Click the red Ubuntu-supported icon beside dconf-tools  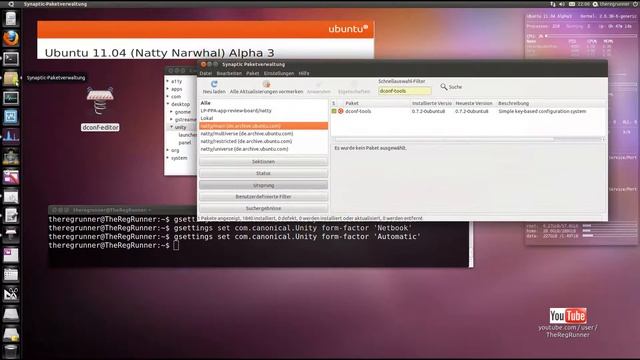click(340, 111)
